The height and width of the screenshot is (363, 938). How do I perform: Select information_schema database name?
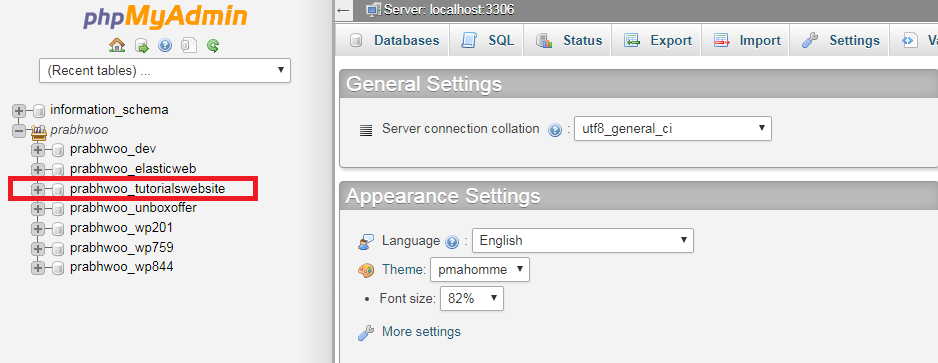coord(109,110)
